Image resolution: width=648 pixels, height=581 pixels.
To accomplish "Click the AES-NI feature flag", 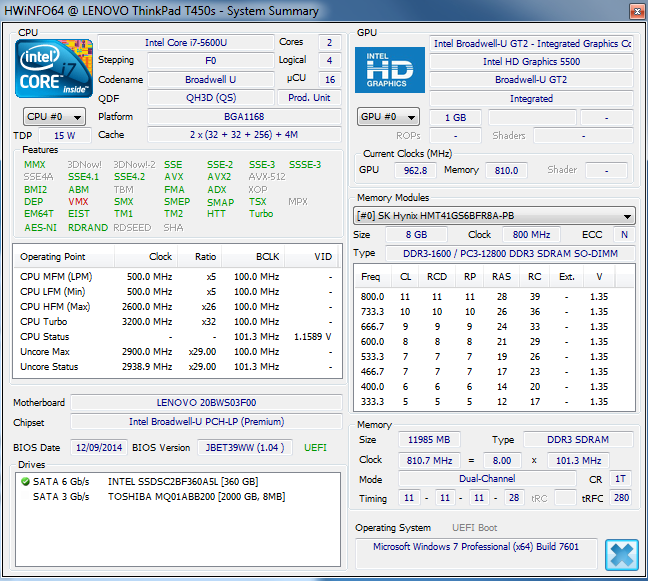I will [x=40, y=227].
